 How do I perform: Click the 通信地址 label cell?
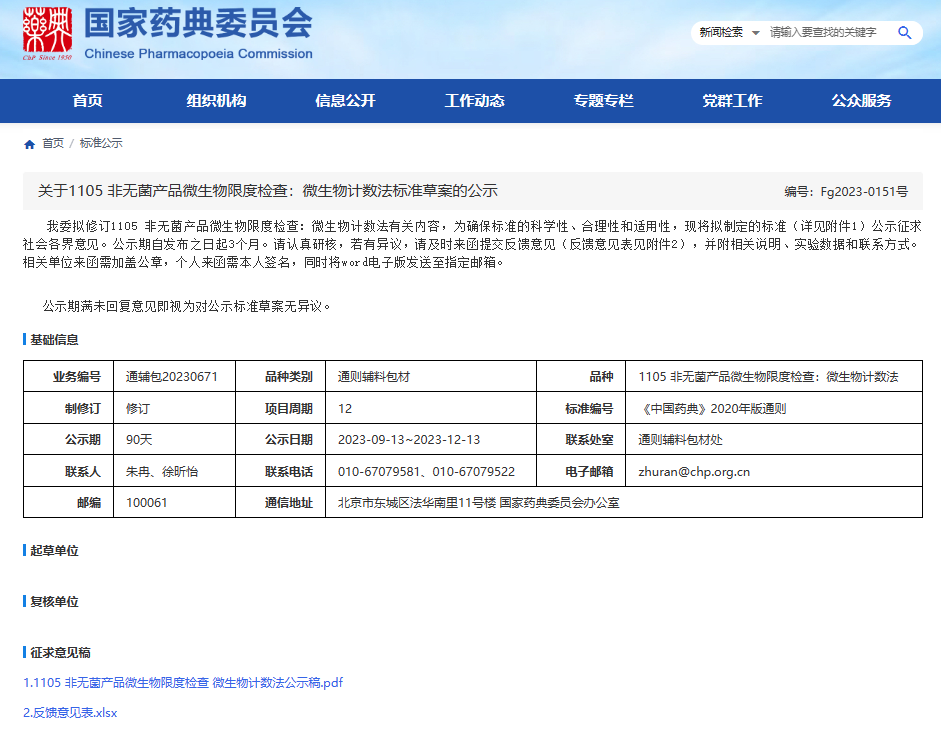point(281,502)
